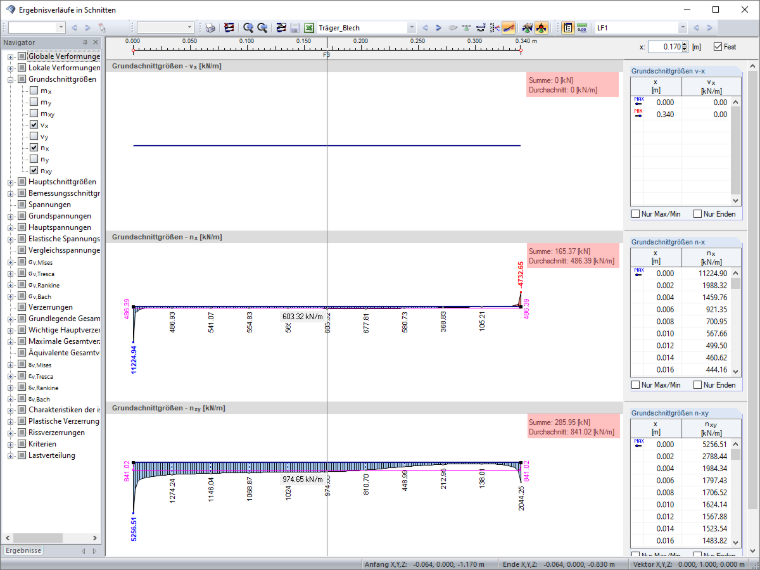Click the Navigator horizontal scrollbar right arrow
Screen dimensions: 760x570
(95, 538)
